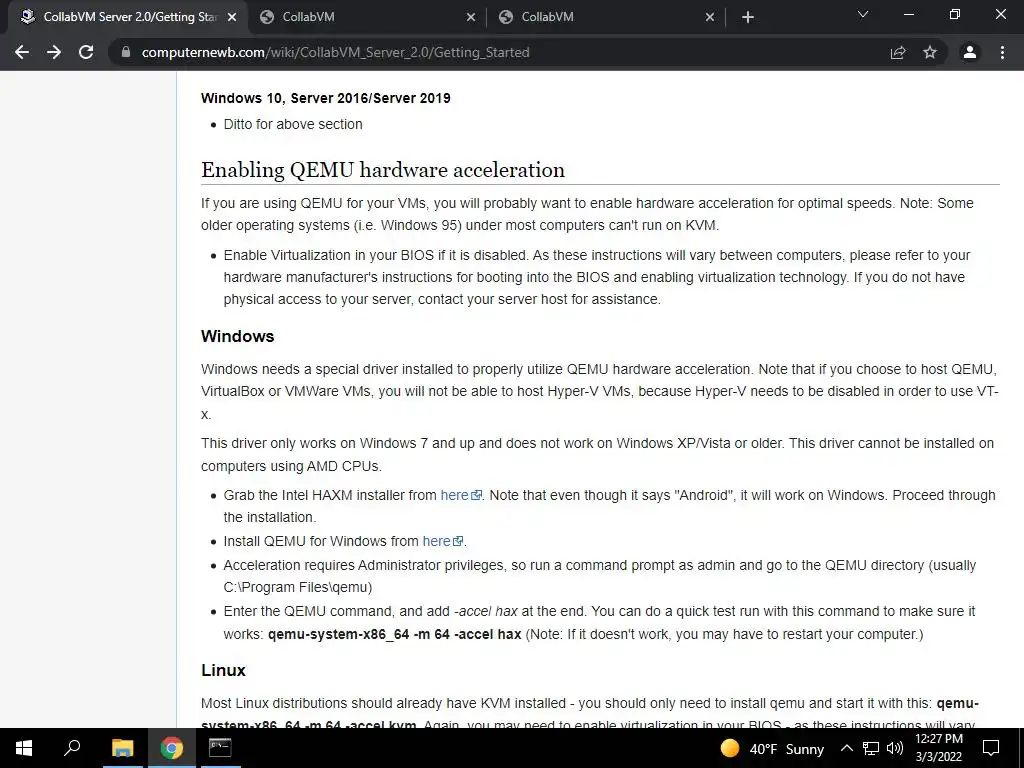Restore down the Chrome window
The height and width of the screenshot is (768, 1024).
point(955,14)
